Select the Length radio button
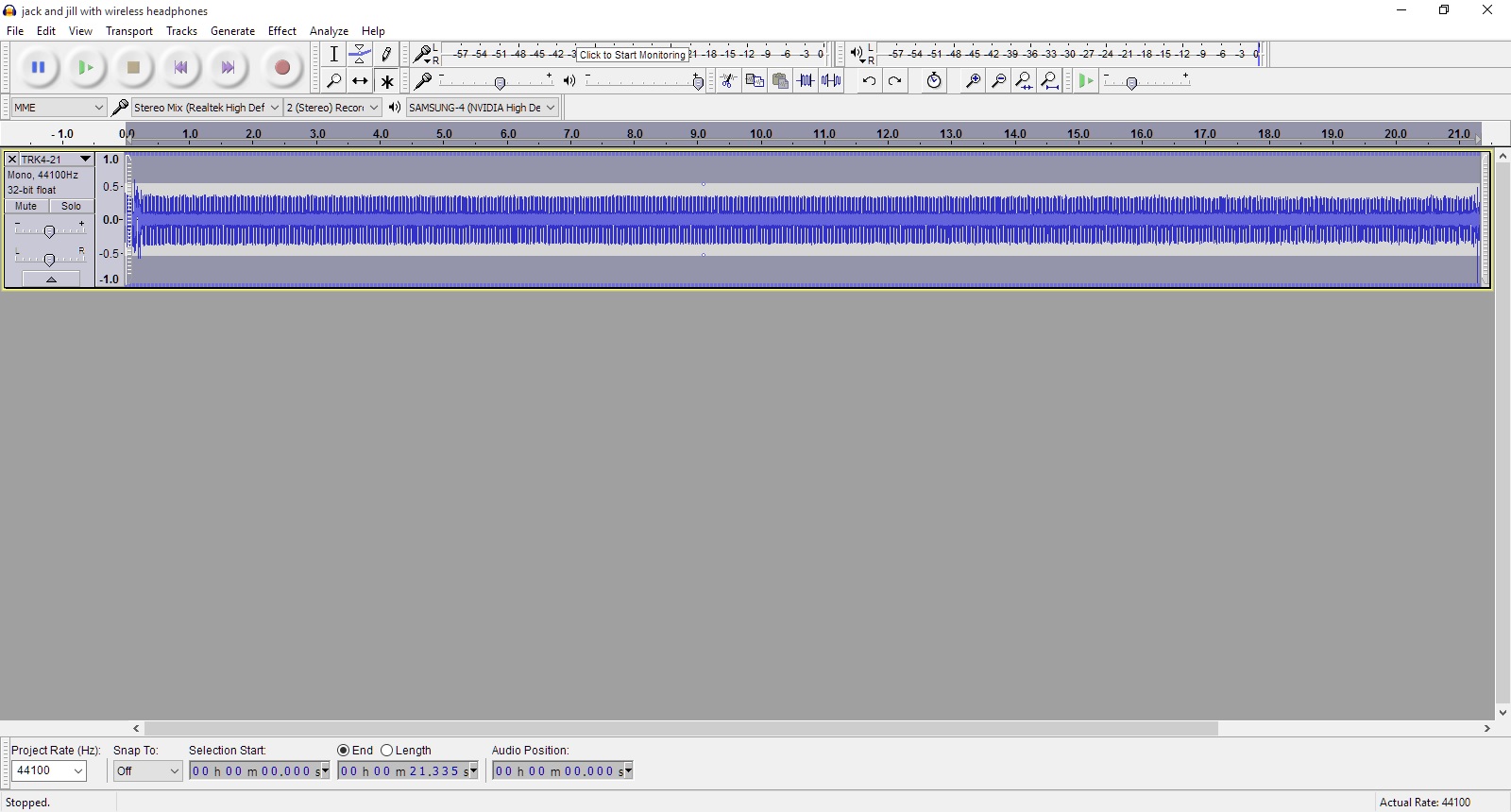This screenshot has height=812, width=1511. coord(387,751)
